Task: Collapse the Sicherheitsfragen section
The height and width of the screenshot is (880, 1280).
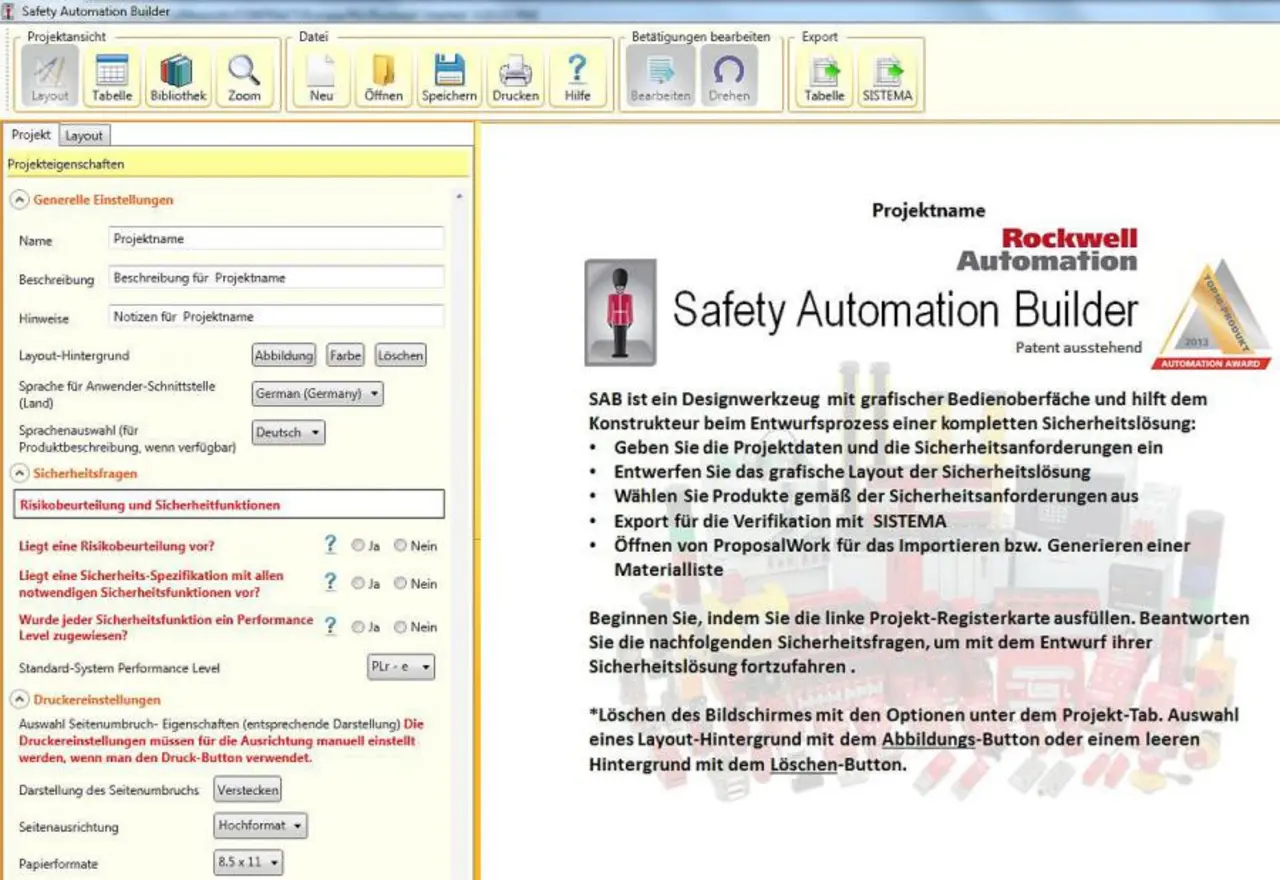Action: click(20, 473)
